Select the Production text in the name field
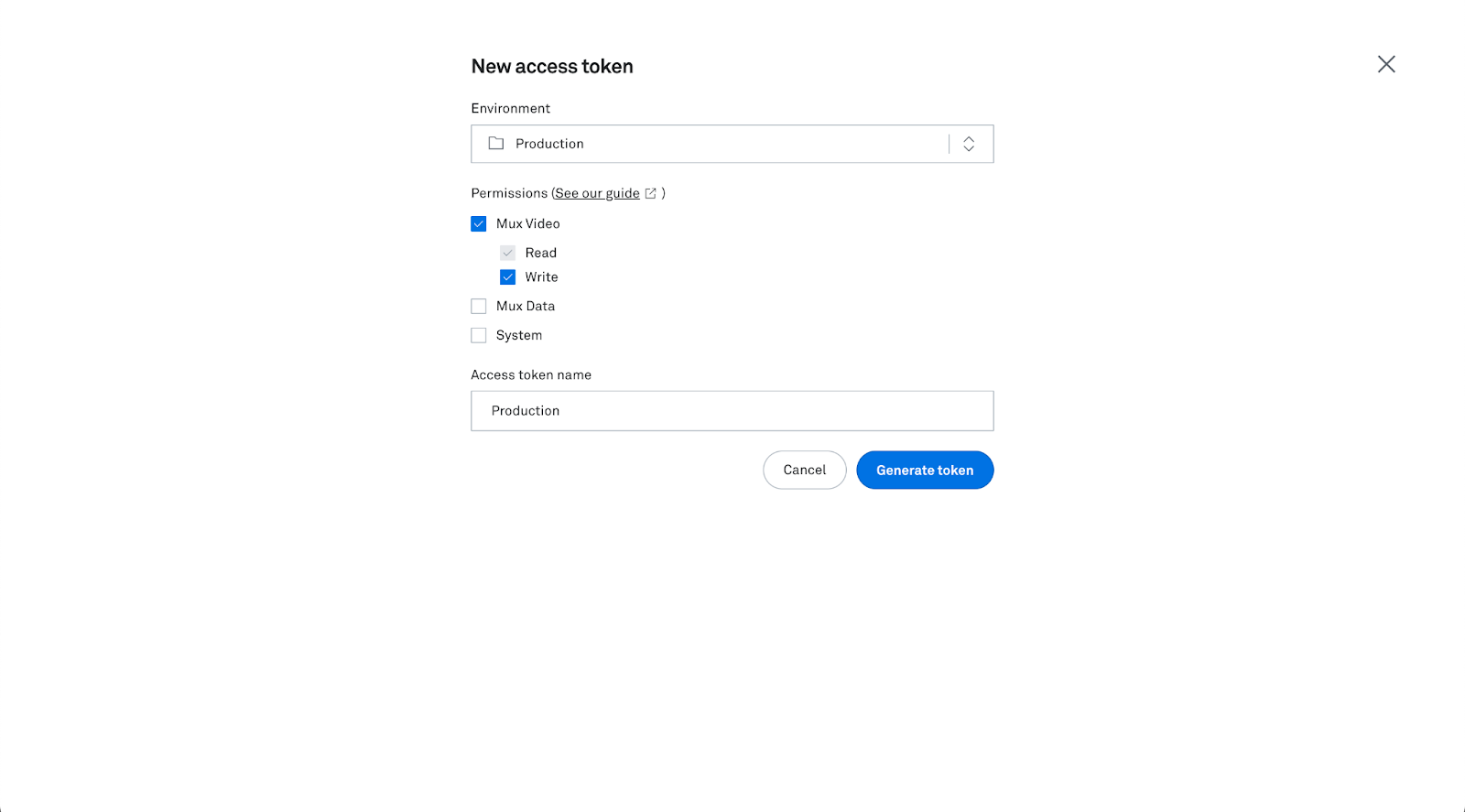 525,410
